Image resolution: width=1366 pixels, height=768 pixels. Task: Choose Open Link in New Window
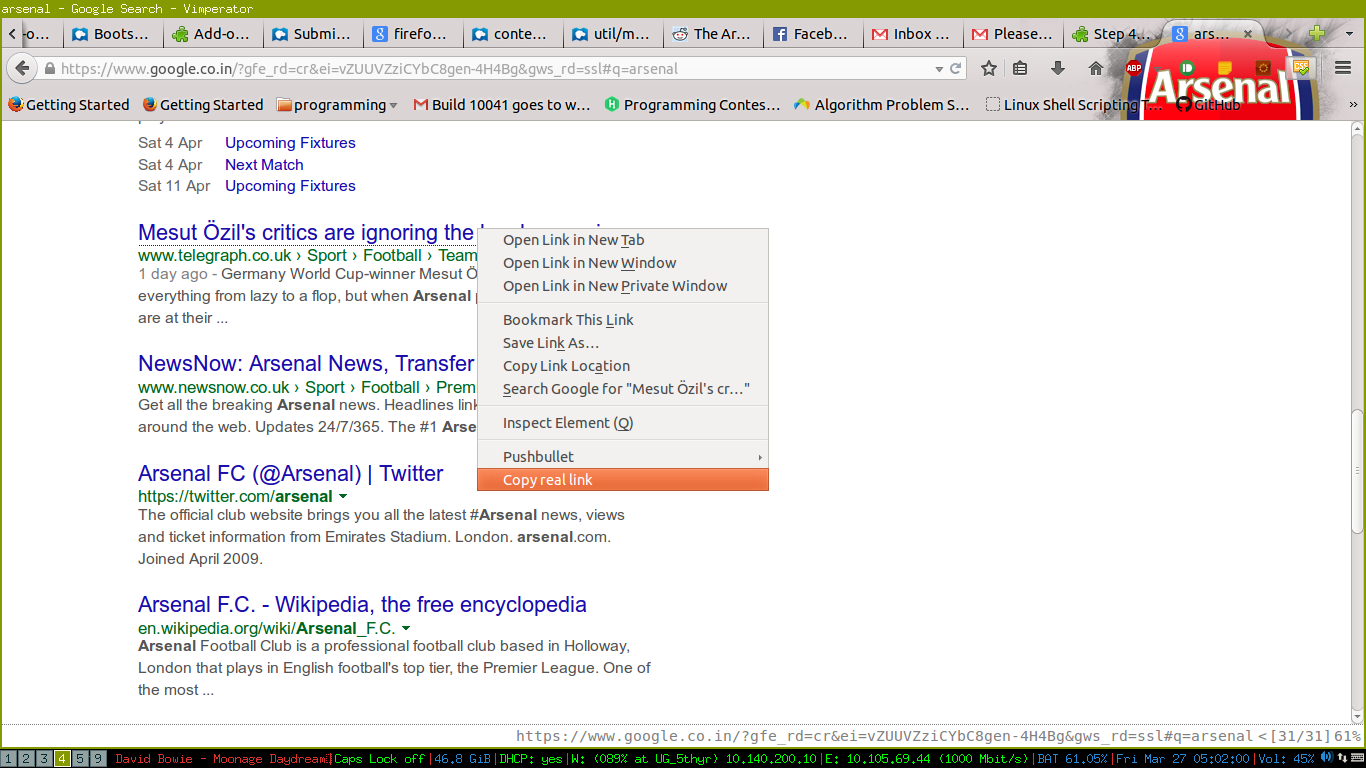point(623,263)
